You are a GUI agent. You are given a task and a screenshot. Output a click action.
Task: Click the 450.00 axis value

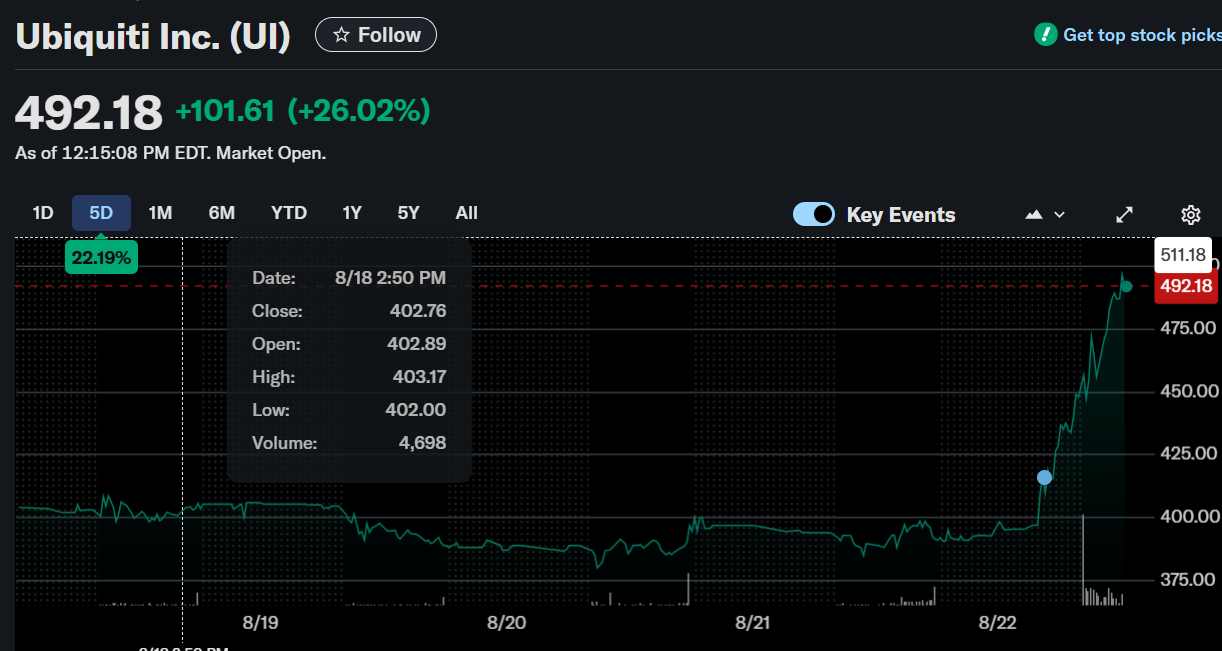click(x=1189, y=391)
